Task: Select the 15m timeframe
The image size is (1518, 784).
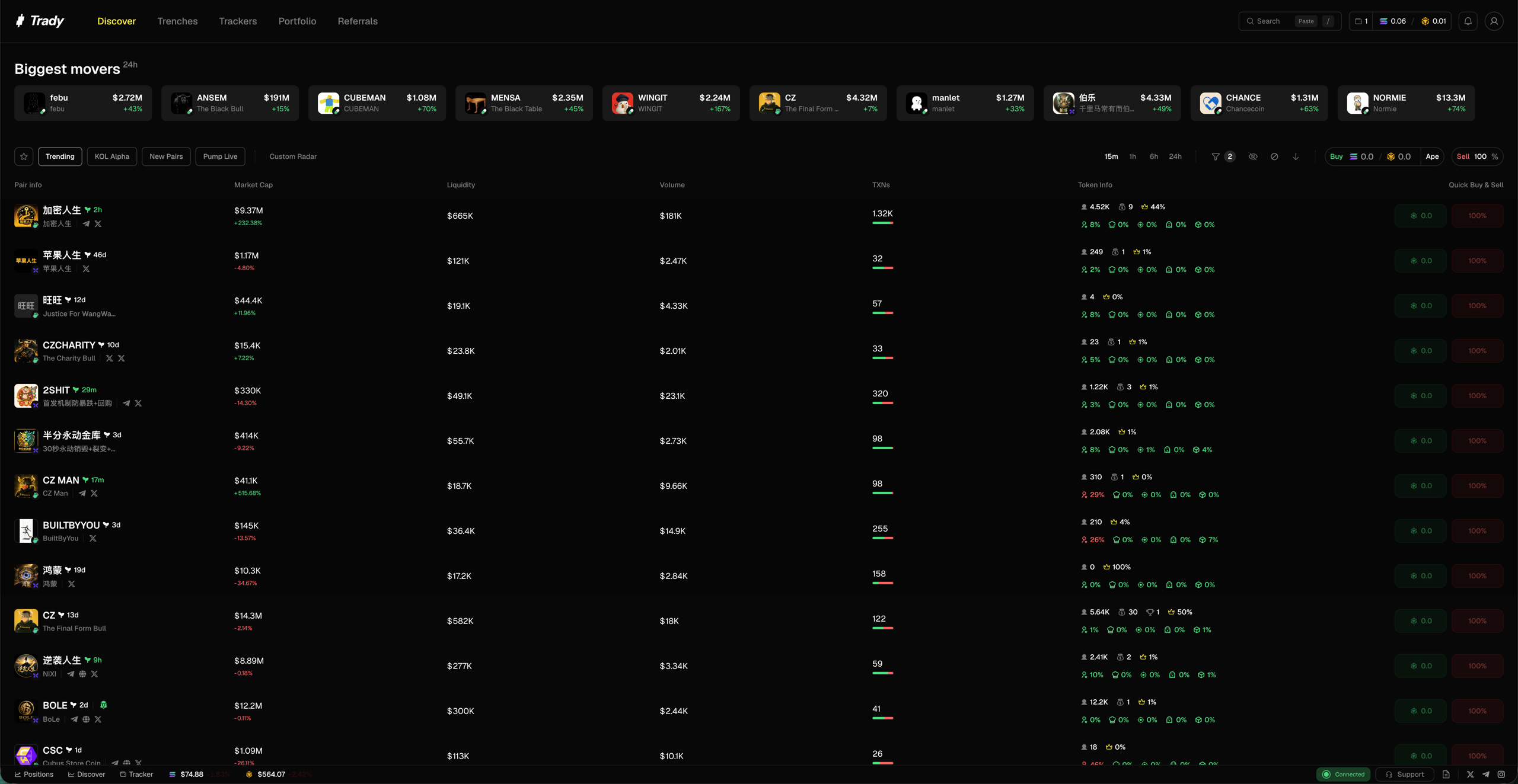Action: 1111,156
